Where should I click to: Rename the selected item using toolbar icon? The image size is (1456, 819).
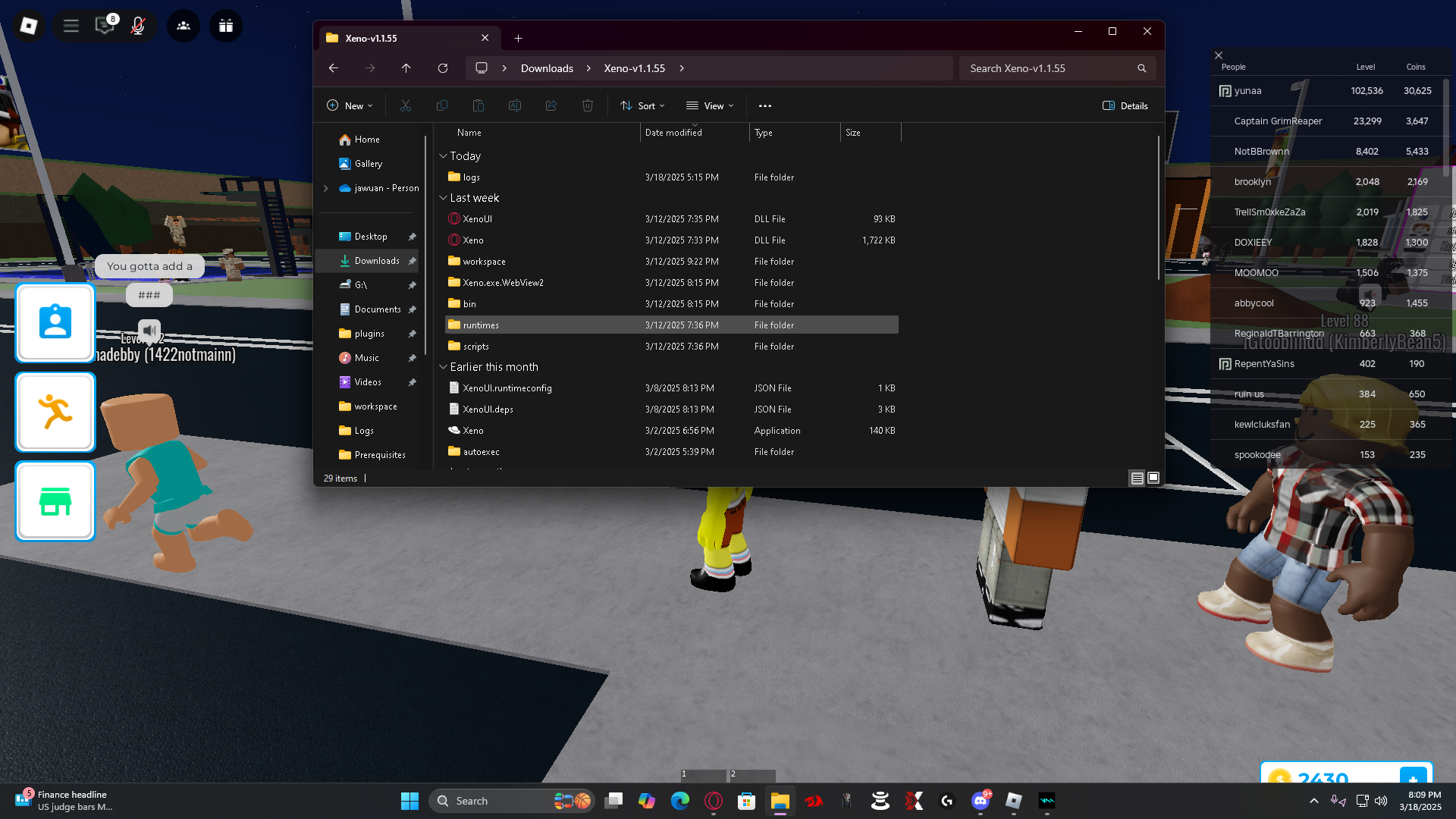[515, 106]
